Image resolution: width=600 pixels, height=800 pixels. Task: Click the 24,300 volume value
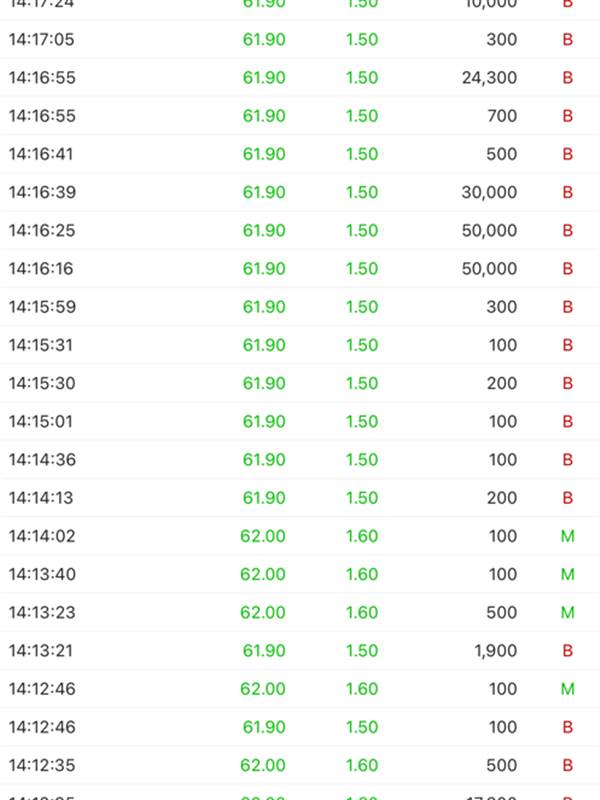[x=489, y=78]
